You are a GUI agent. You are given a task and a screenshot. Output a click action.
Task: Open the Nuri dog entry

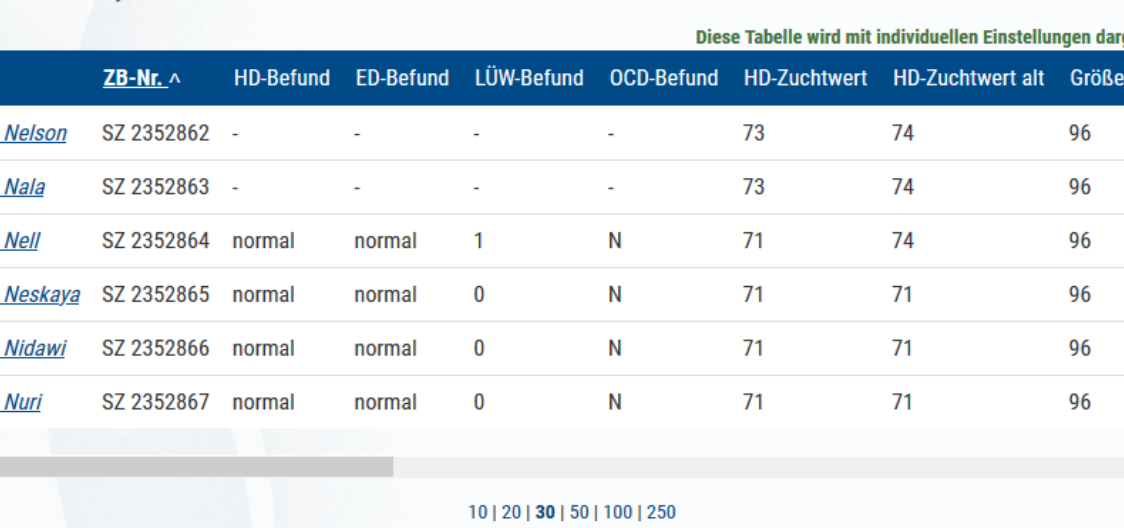click(23, 403)
